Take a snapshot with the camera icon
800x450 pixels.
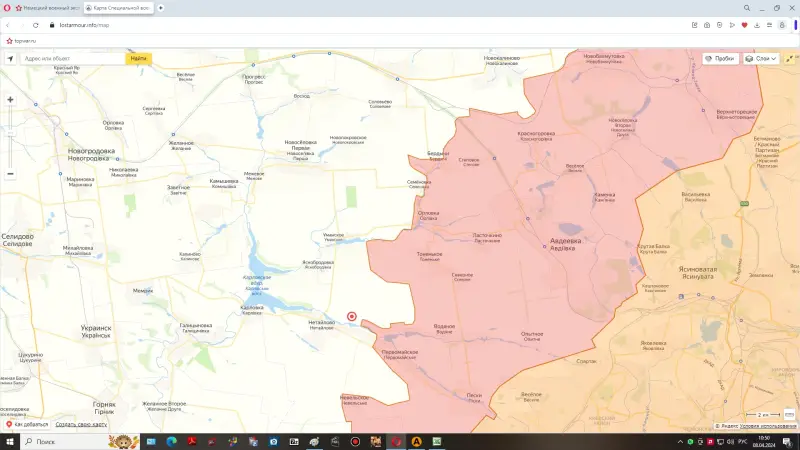coord(707,25)
